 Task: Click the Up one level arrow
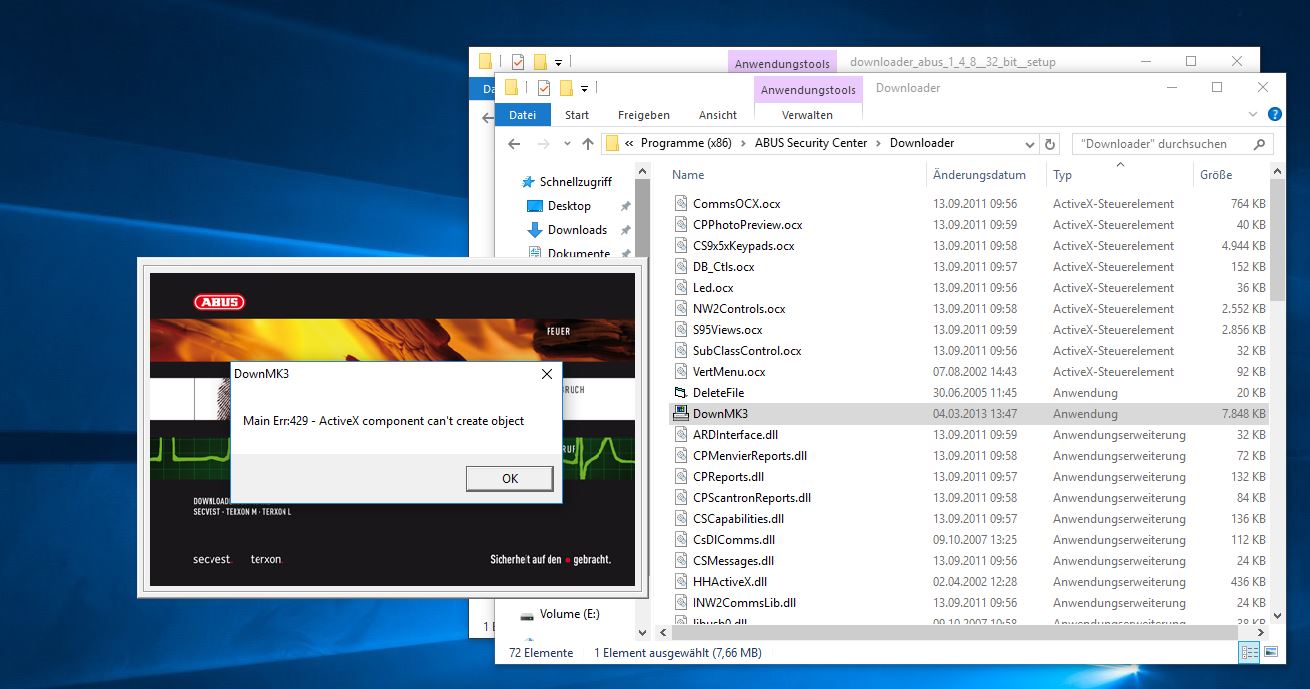[x=587, y=144]
